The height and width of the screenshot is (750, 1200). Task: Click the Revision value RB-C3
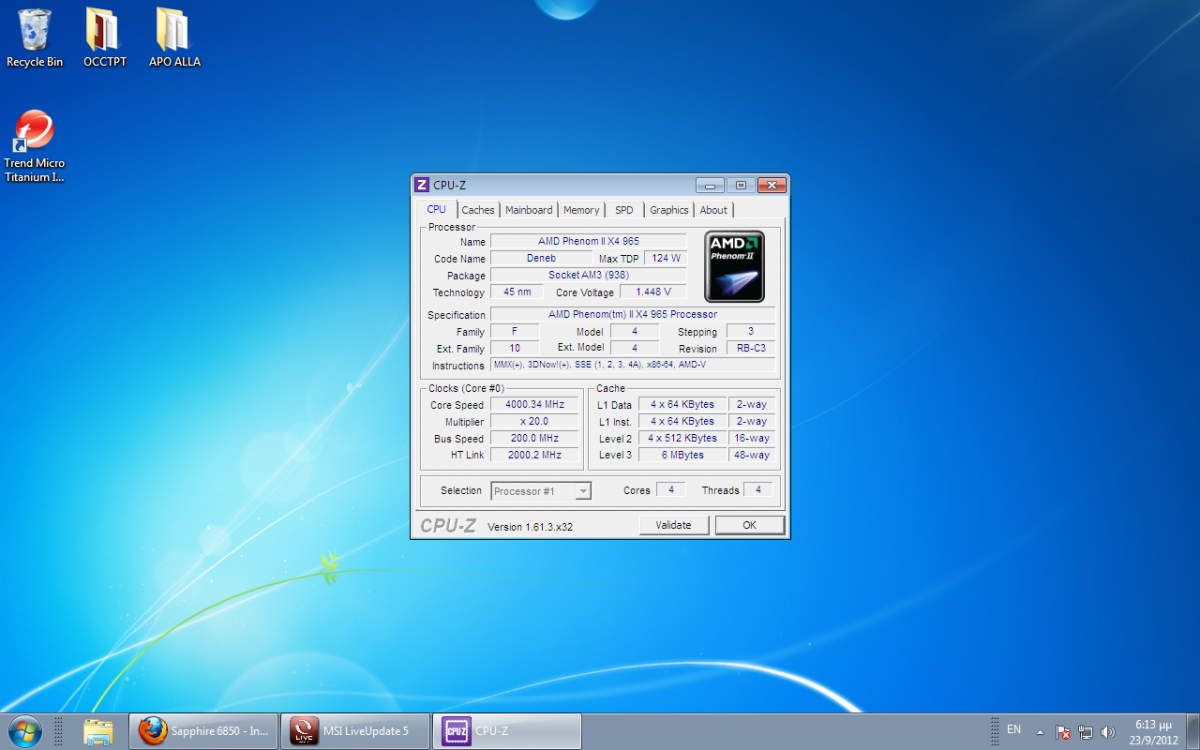pos(751,348)
